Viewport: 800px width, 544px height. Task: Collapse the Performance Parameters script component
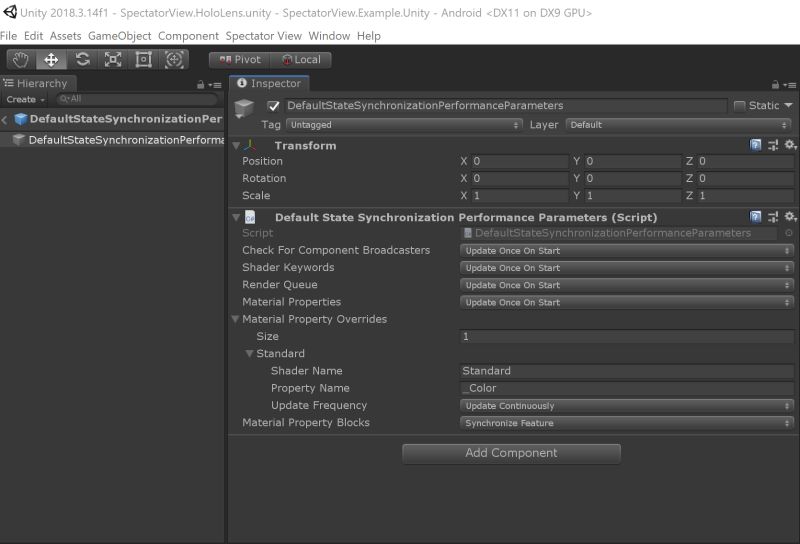(x=236, y=217)
